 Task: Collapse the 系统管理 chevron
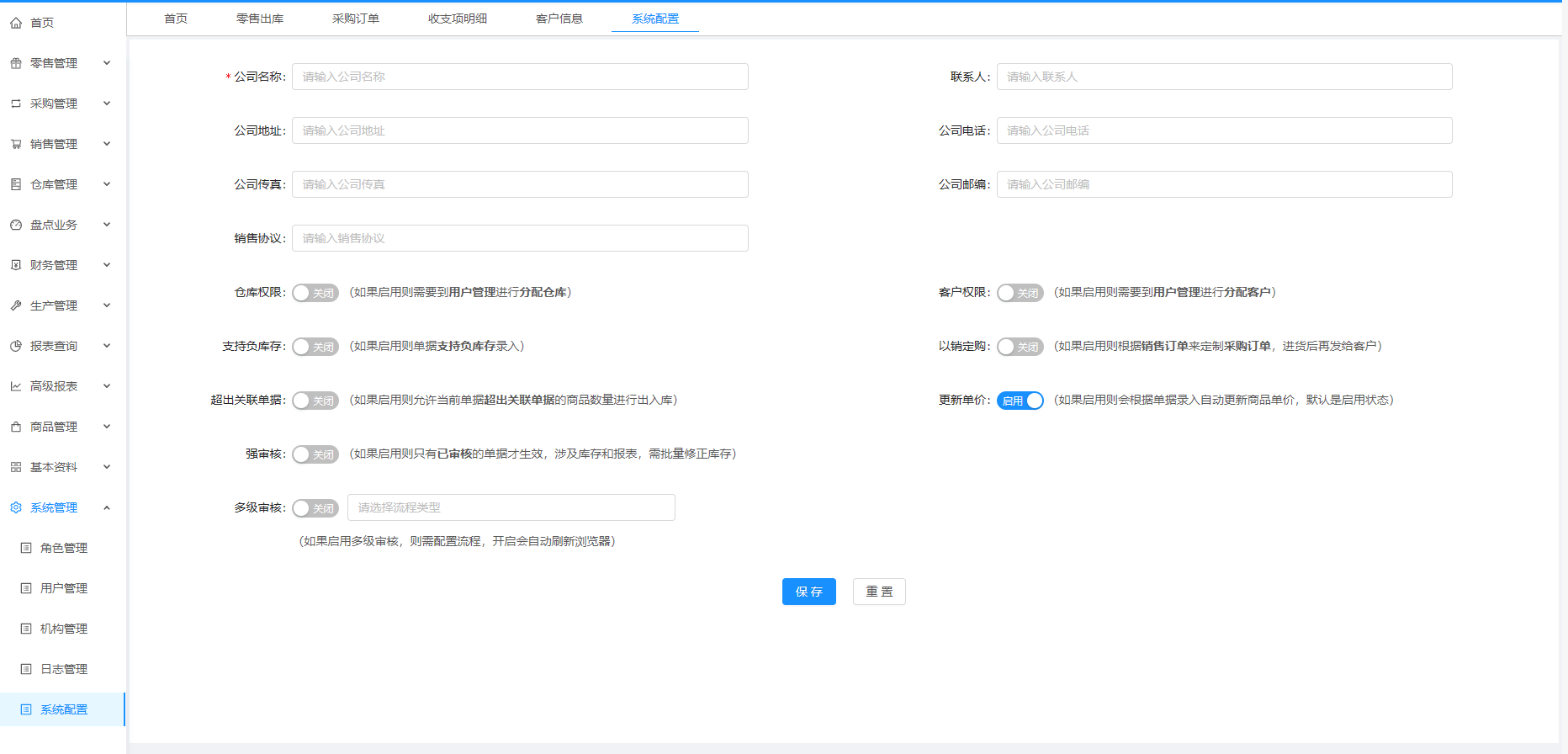107,507
